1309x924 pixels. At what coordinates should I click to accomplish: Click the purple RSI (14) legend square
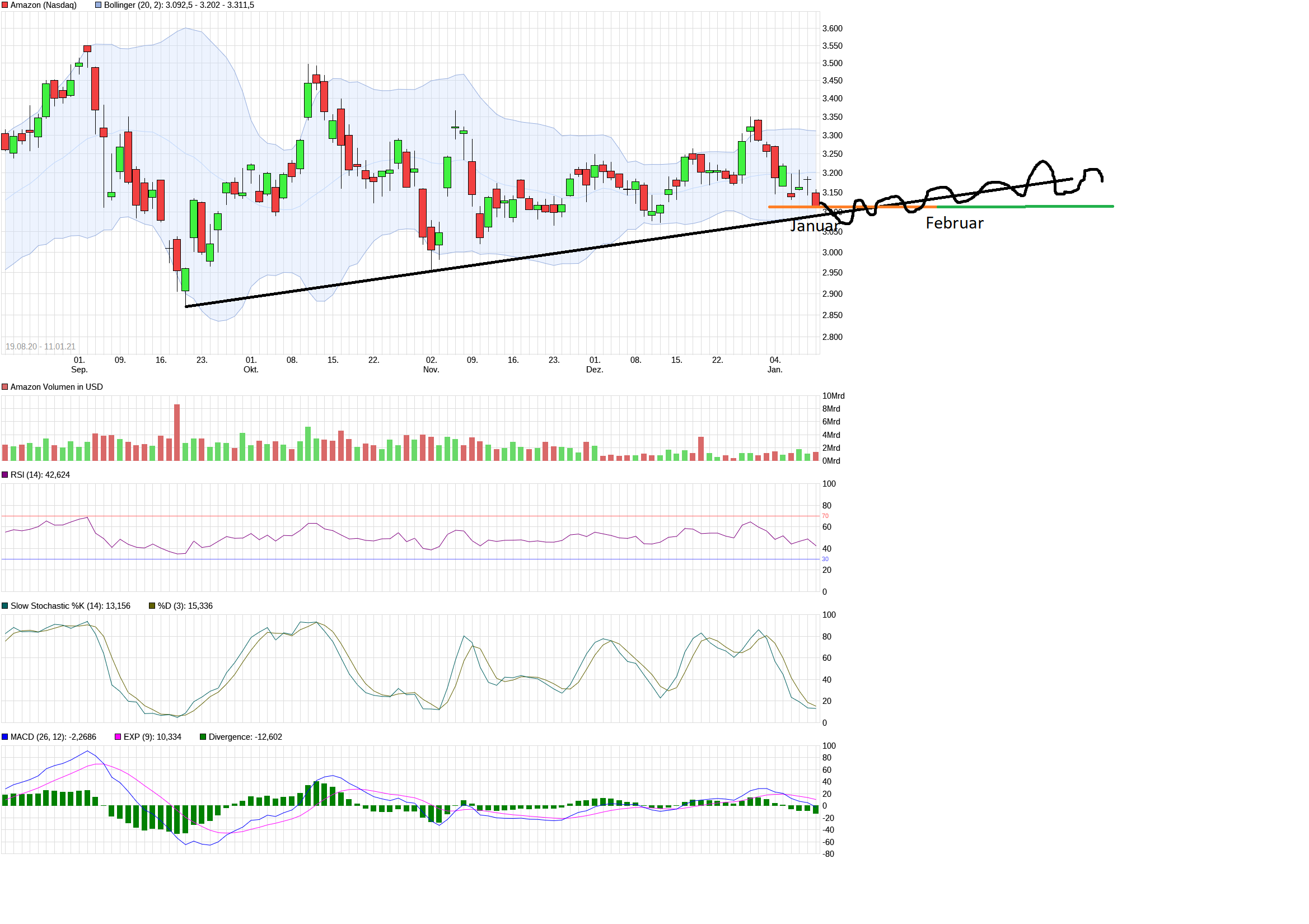(x=5, y=474)
